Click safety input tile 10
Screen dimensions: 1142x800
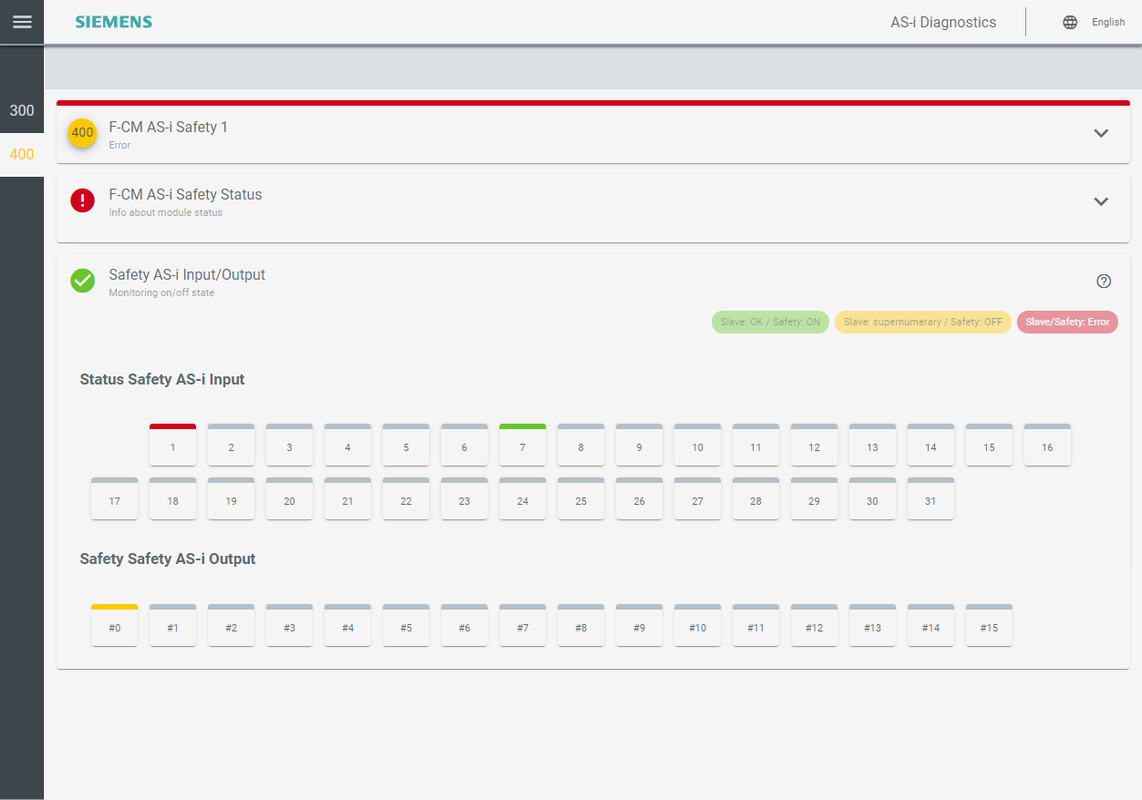pos(697,444)
